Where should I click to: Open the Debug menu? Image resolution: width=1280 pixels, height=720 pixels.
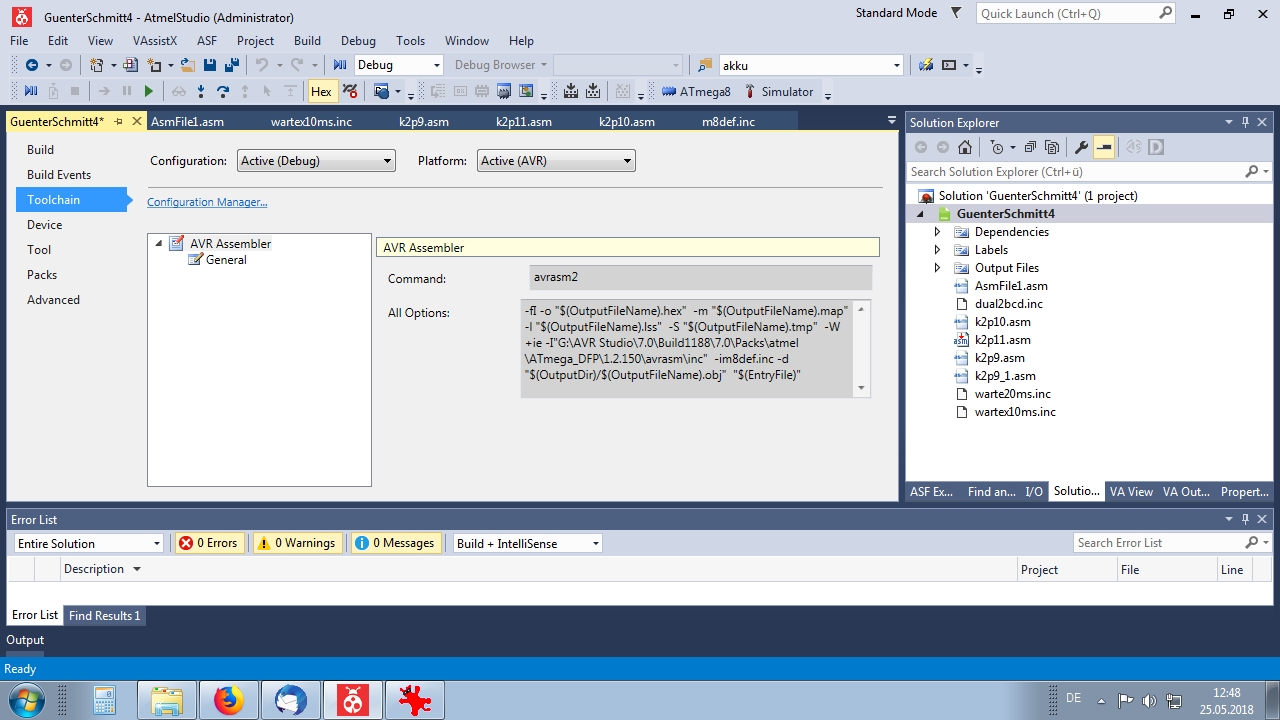point(358,41)
